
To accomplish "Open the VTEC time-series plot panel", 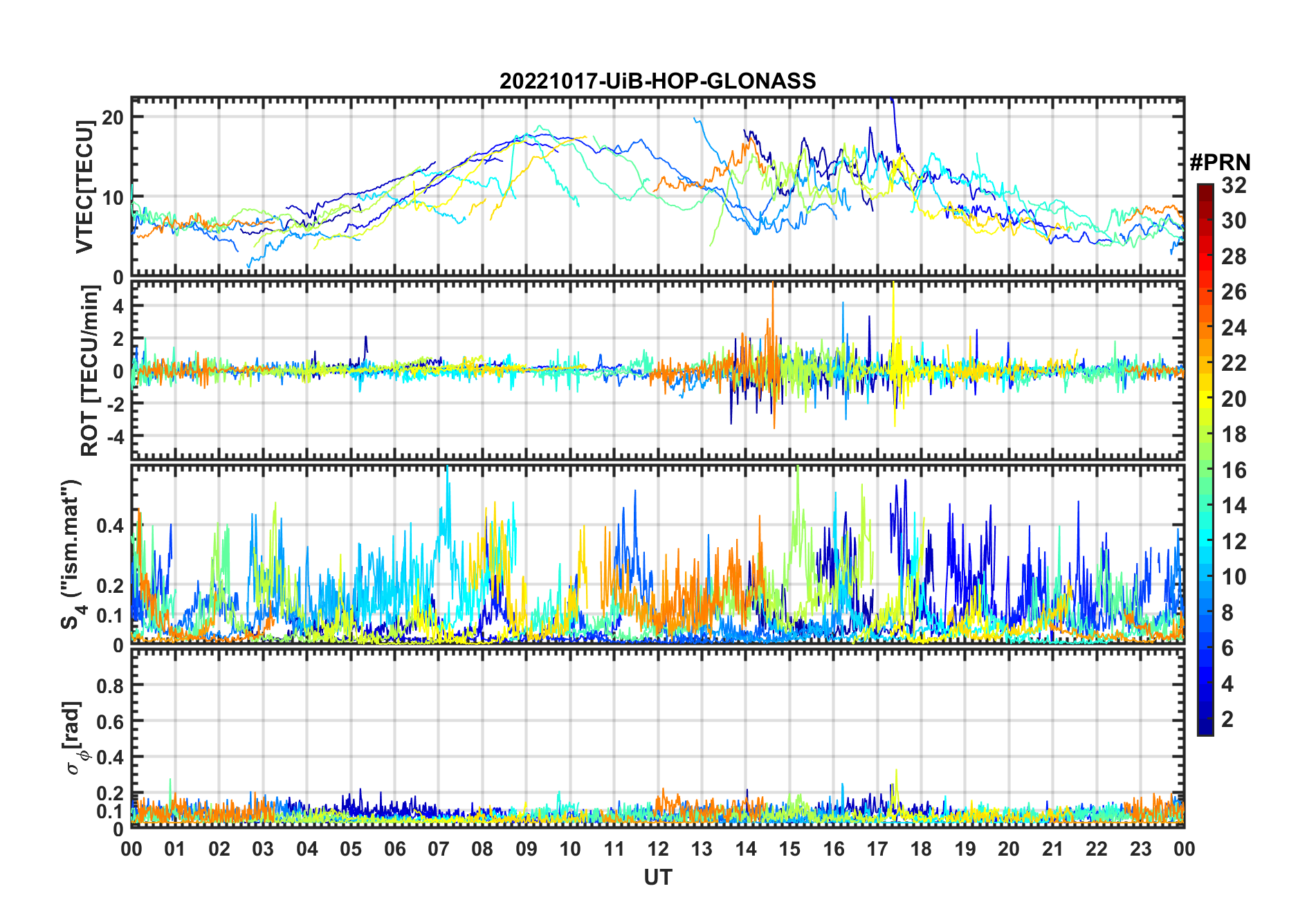I will 658,187.
